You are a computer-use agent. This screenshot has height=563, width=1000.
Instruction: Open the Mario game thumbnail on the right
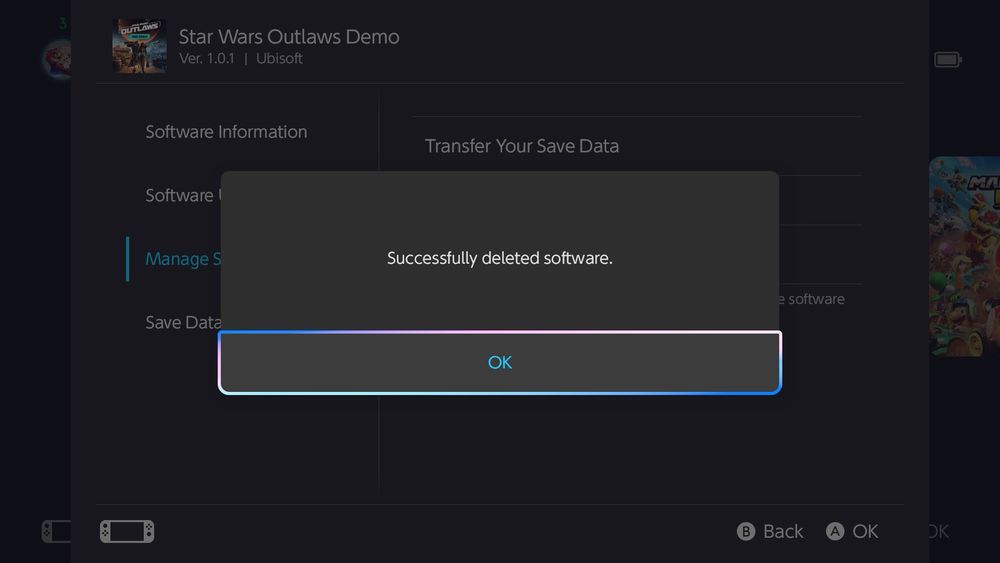[964, 256]
